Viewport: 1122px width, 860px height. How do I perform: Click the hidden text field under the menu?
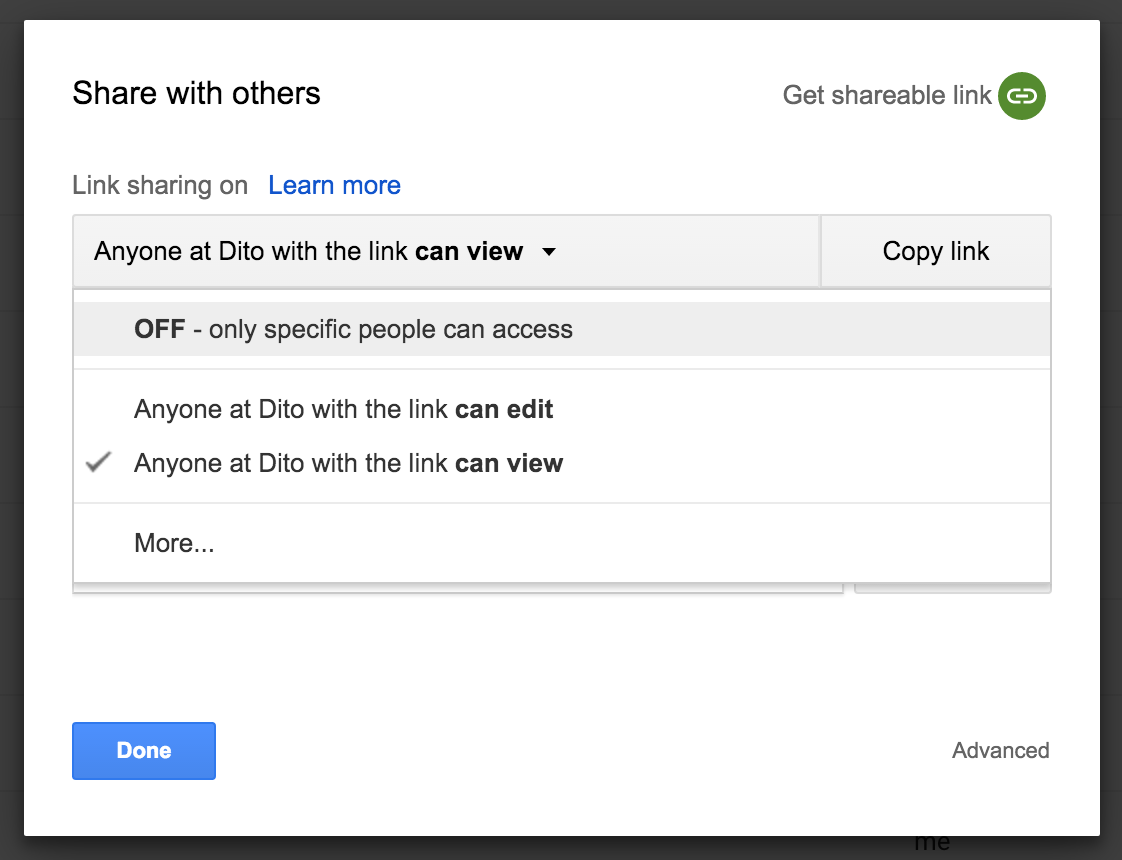[x=457, y=589]
